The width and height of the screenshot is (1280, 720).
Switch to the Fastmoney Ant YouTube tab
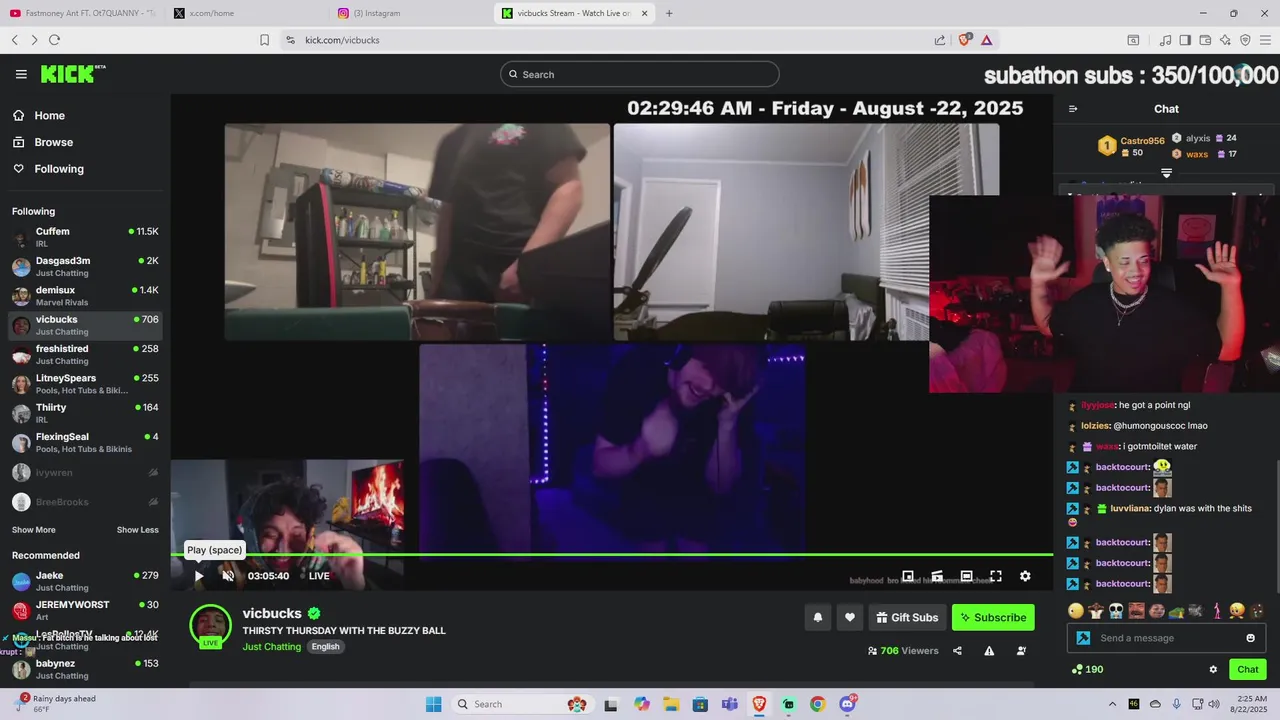[x=82, y=13]
